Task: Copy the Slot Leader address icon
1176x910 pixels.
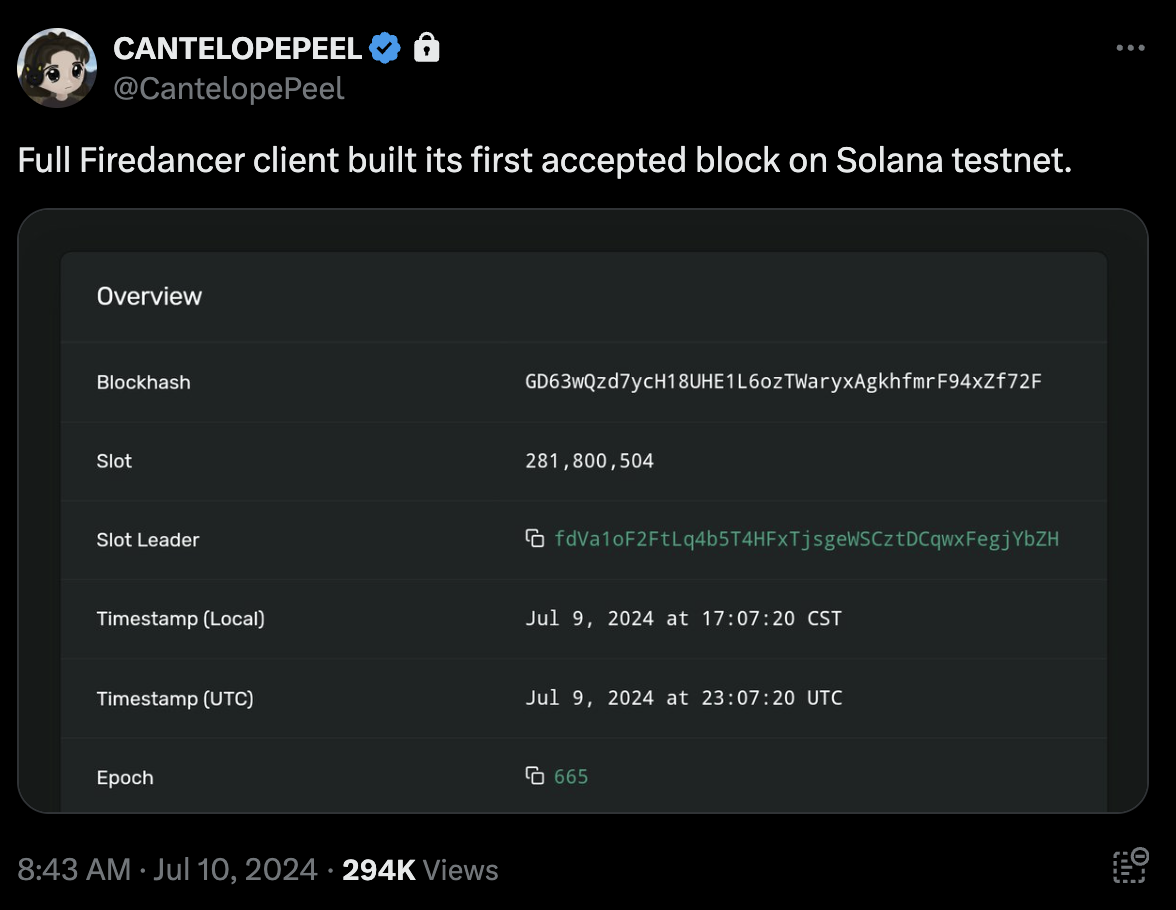Action: [x=535, y=539]
